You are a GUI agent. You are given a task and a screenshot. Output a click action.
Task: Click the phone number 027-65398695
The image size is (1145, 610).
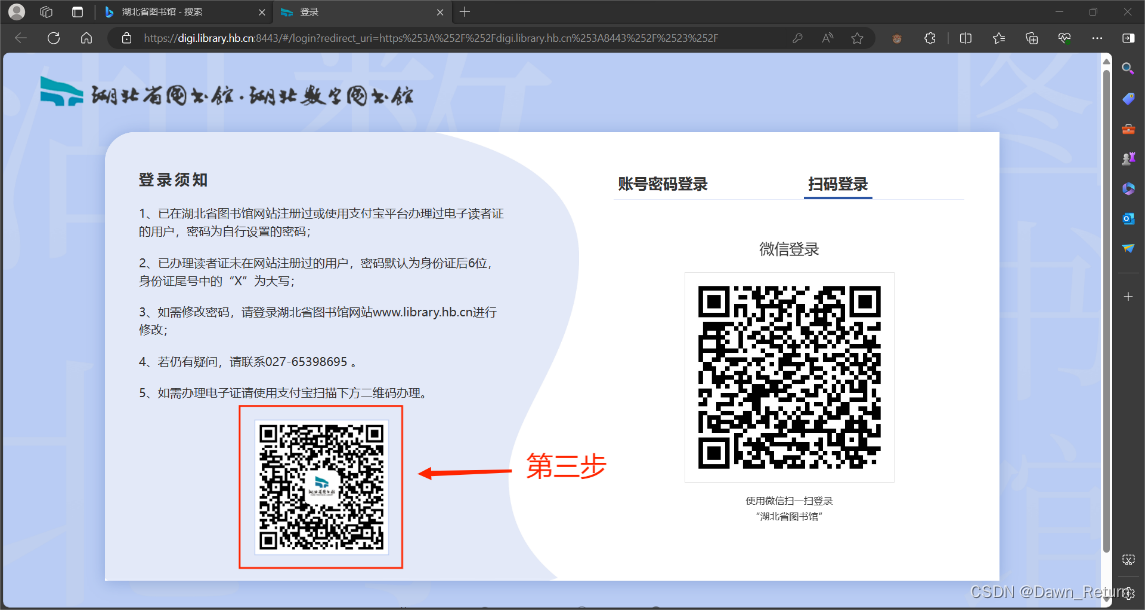pos(306,362)
